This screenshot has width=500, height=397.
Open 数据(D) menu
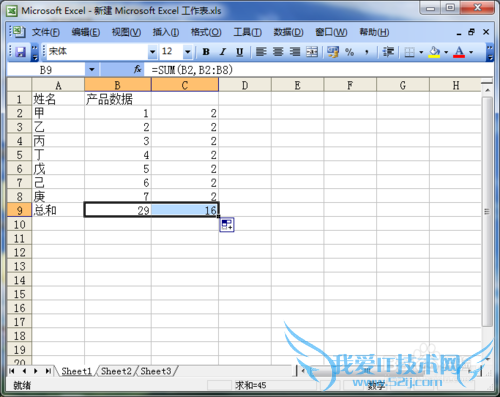pyautogui.click(x=288, y=32)
